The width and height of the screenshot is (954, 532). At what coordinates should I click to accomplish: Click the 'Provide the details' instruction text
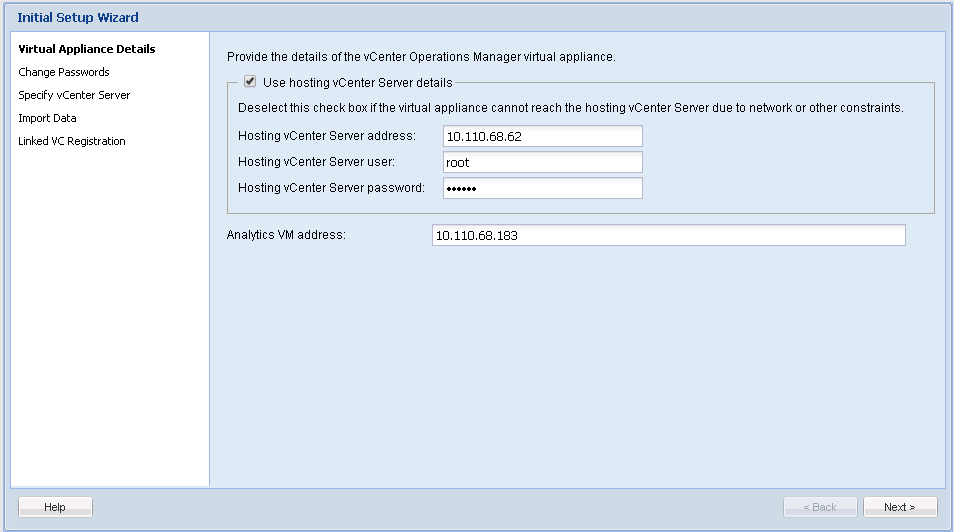(421, 57)
